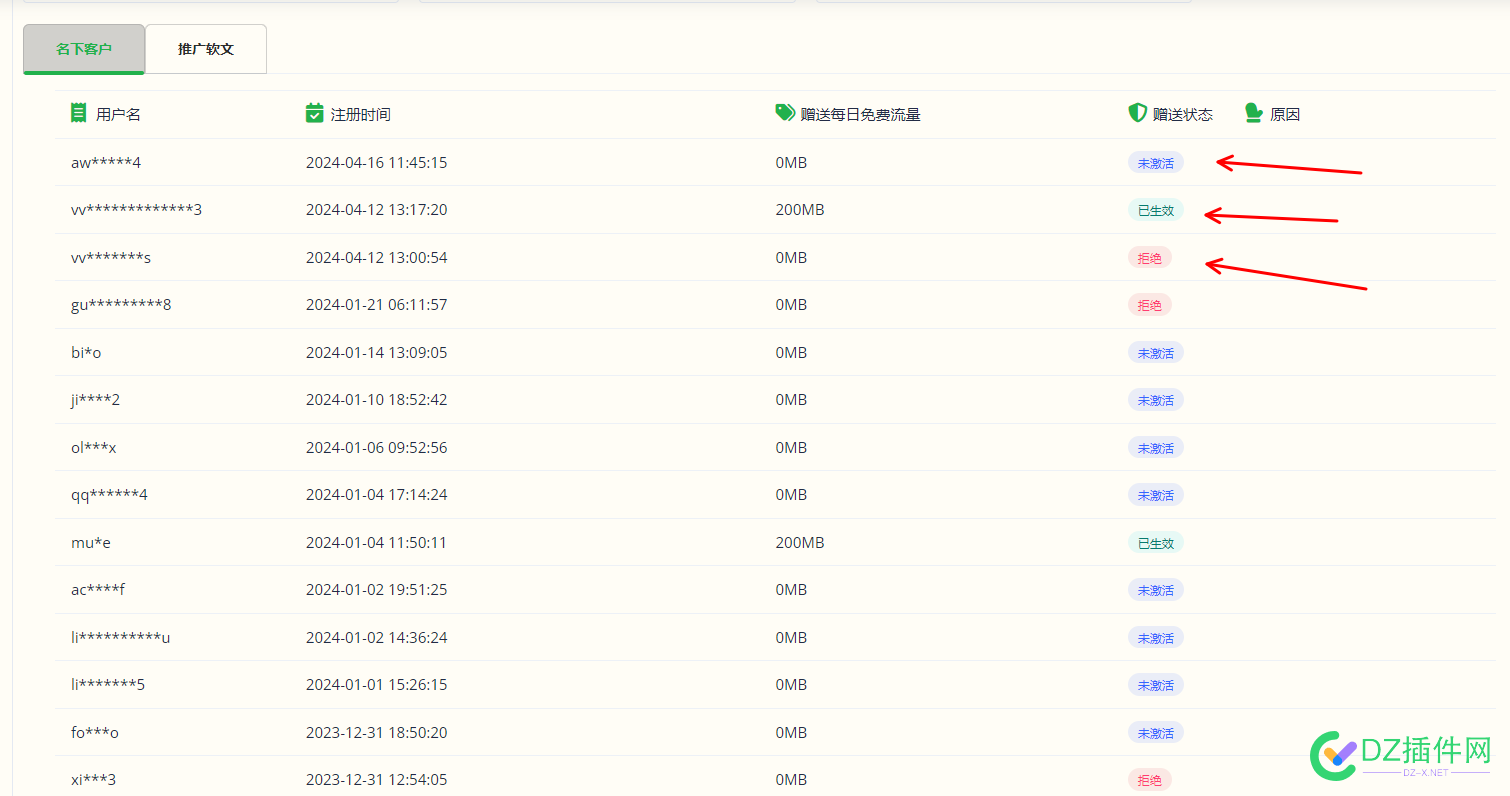Click username ac****f
1510x796 pixels.
pyautogui.click(x=98, y=590)
